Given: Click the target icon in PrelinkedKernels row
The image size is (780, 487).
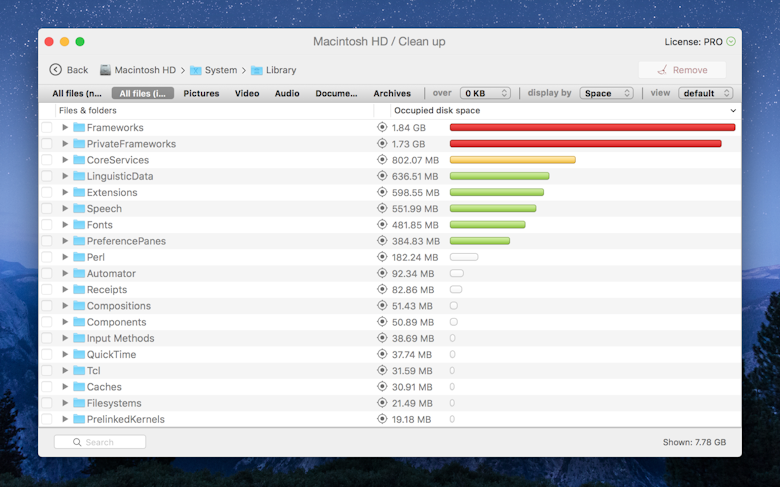Looking at the screenshot, I should (382, 419).
